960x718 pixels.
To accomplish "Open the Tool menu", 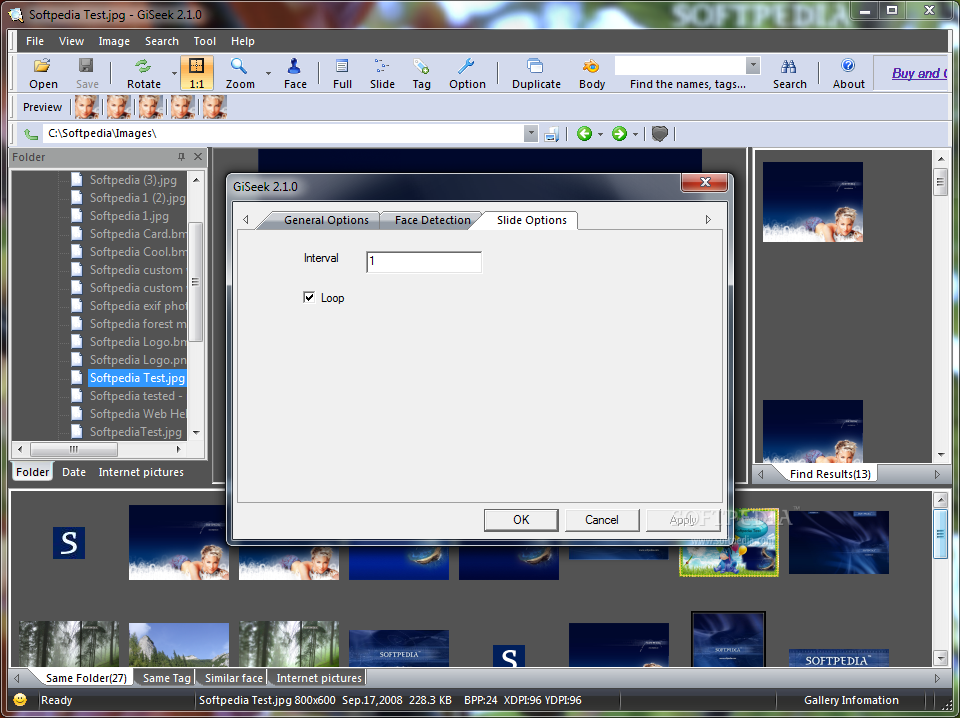I will [x=204, y=41].
